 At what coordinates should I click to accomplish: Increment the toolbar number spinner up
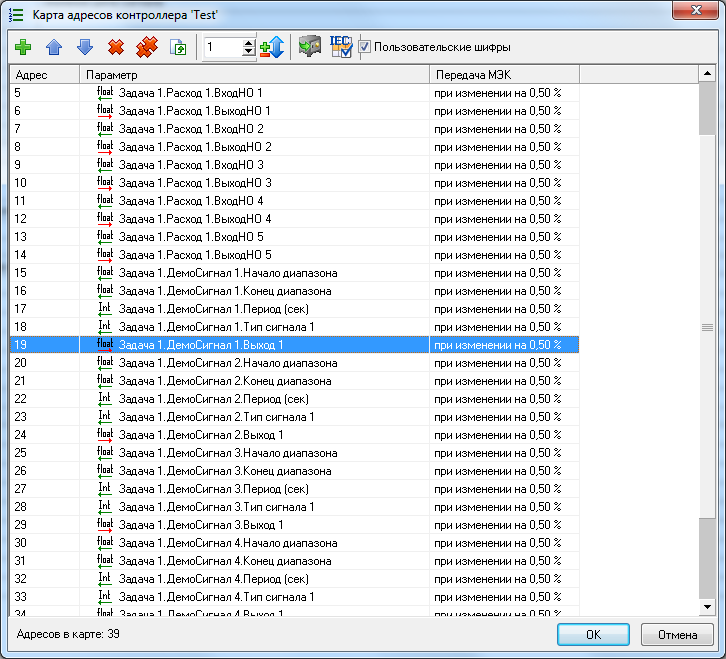tap(249, 42)
